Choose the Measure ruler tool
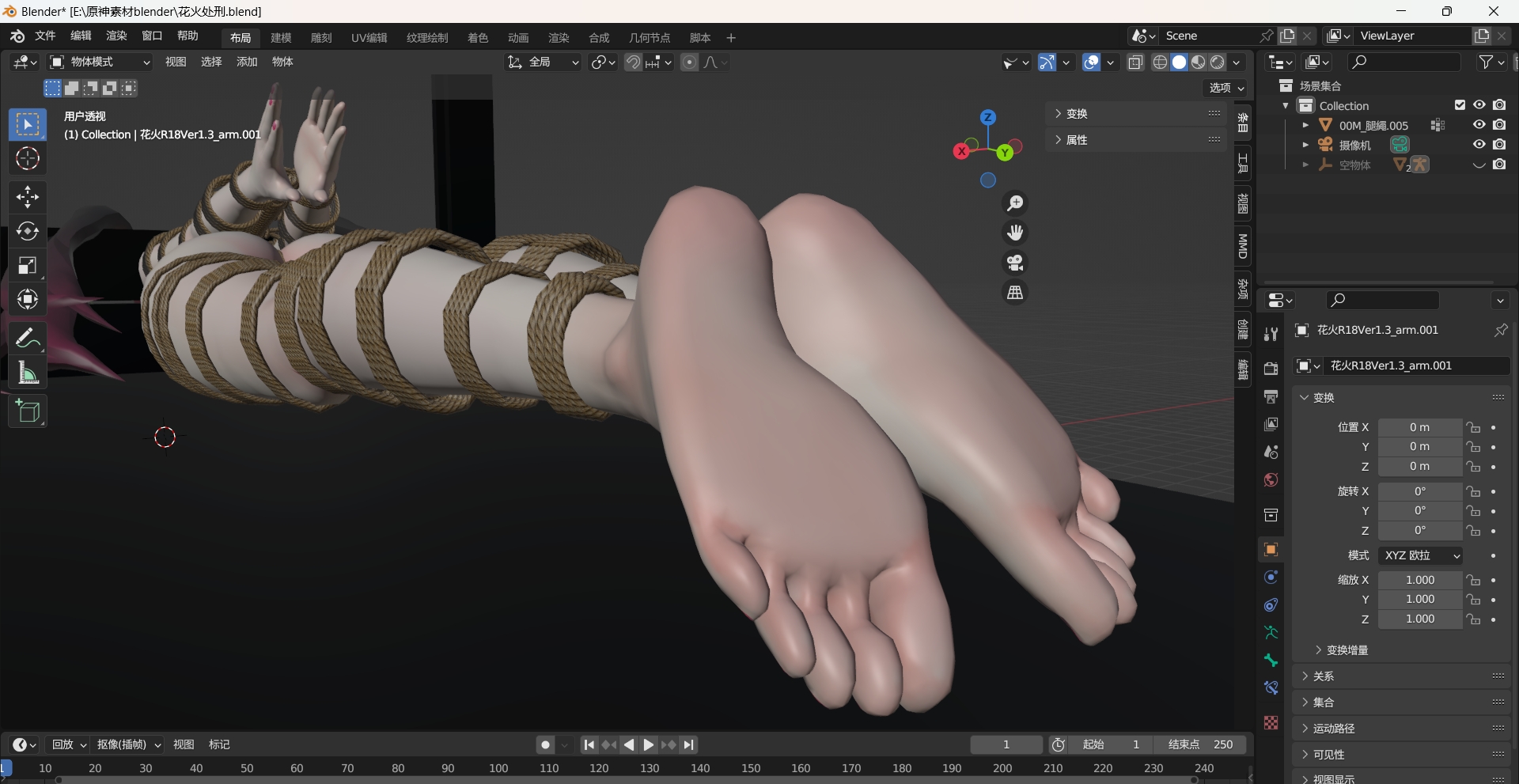The width and height of the screenshot is (1519, 784). (28, 373)
